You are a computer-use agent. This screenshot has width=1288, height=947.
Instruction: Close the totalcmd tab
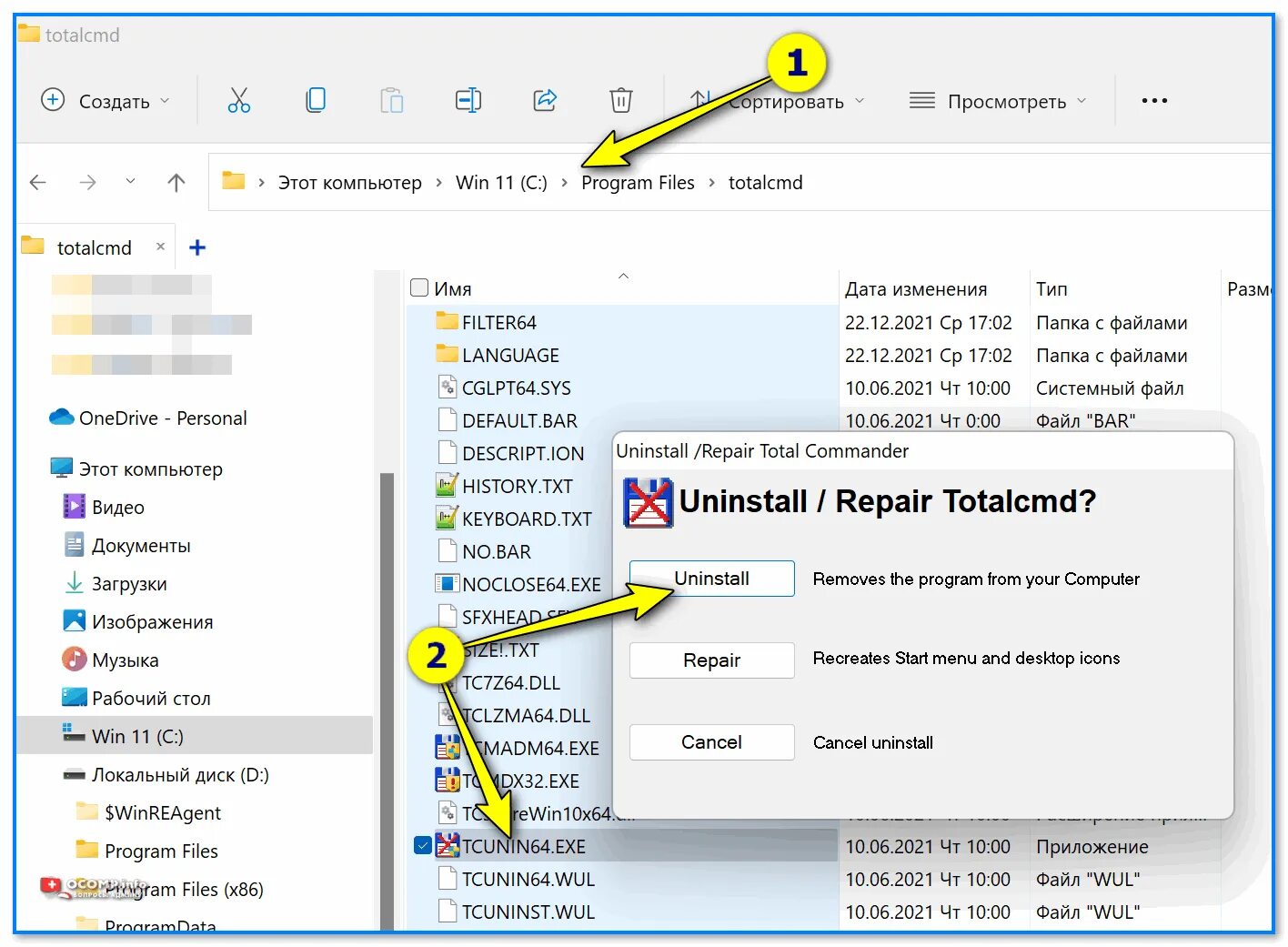pyautogui.click(x=160, y=247)
